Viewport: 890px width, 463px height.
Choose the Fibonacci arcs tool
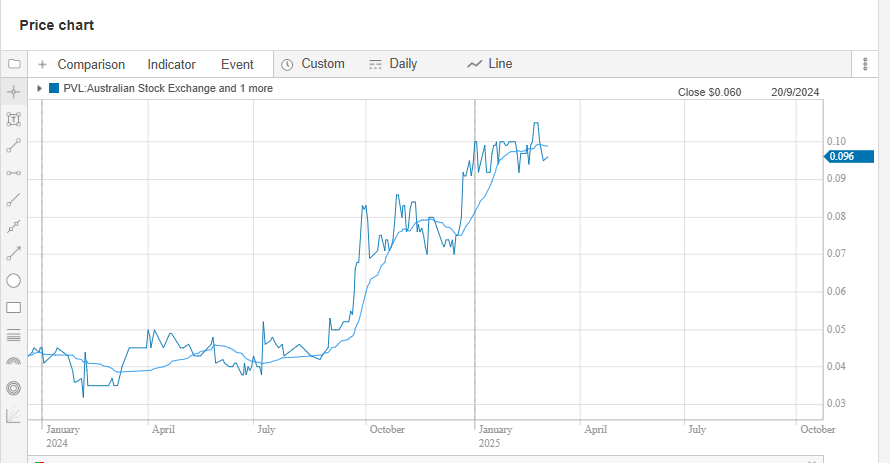[14, 361]
